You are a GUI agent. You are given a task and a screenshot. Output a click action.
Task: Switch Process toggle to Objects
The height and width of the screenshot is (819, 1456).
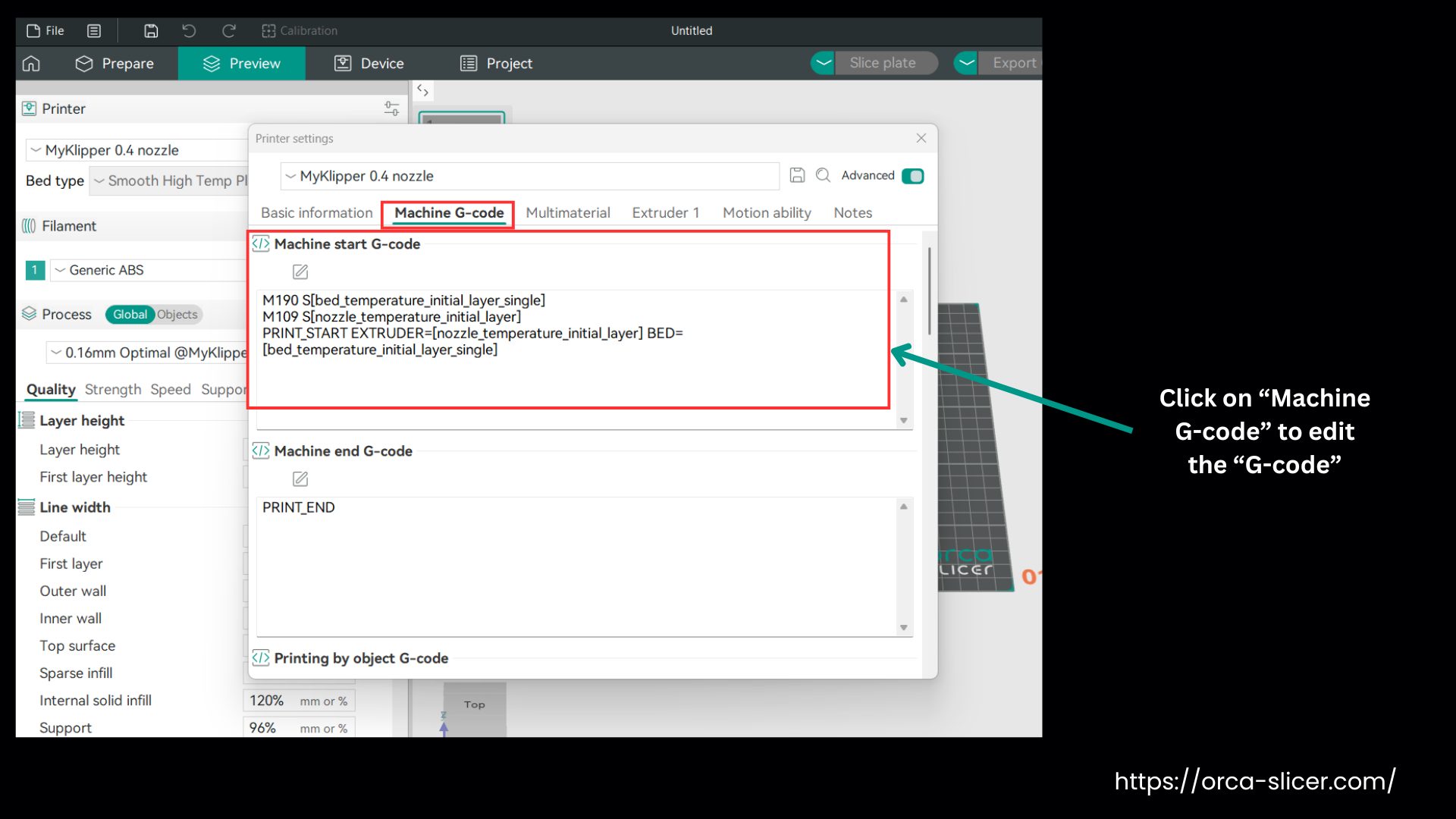tap(177, 315)
